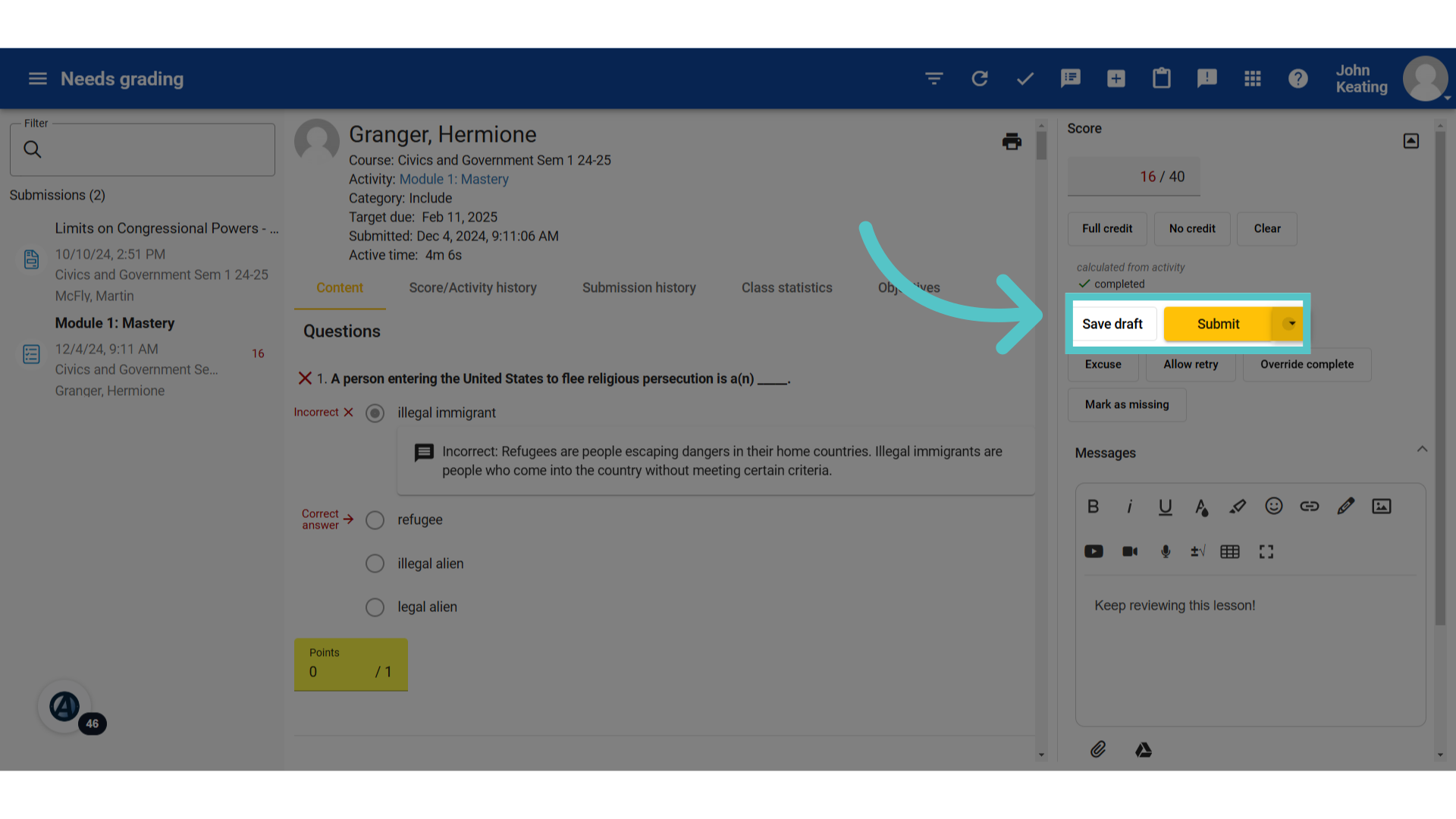Image resolution: width=1456 pixels, height=819 pixels.
Task: Open Google Drive attachment icon
Action: 1144,749
